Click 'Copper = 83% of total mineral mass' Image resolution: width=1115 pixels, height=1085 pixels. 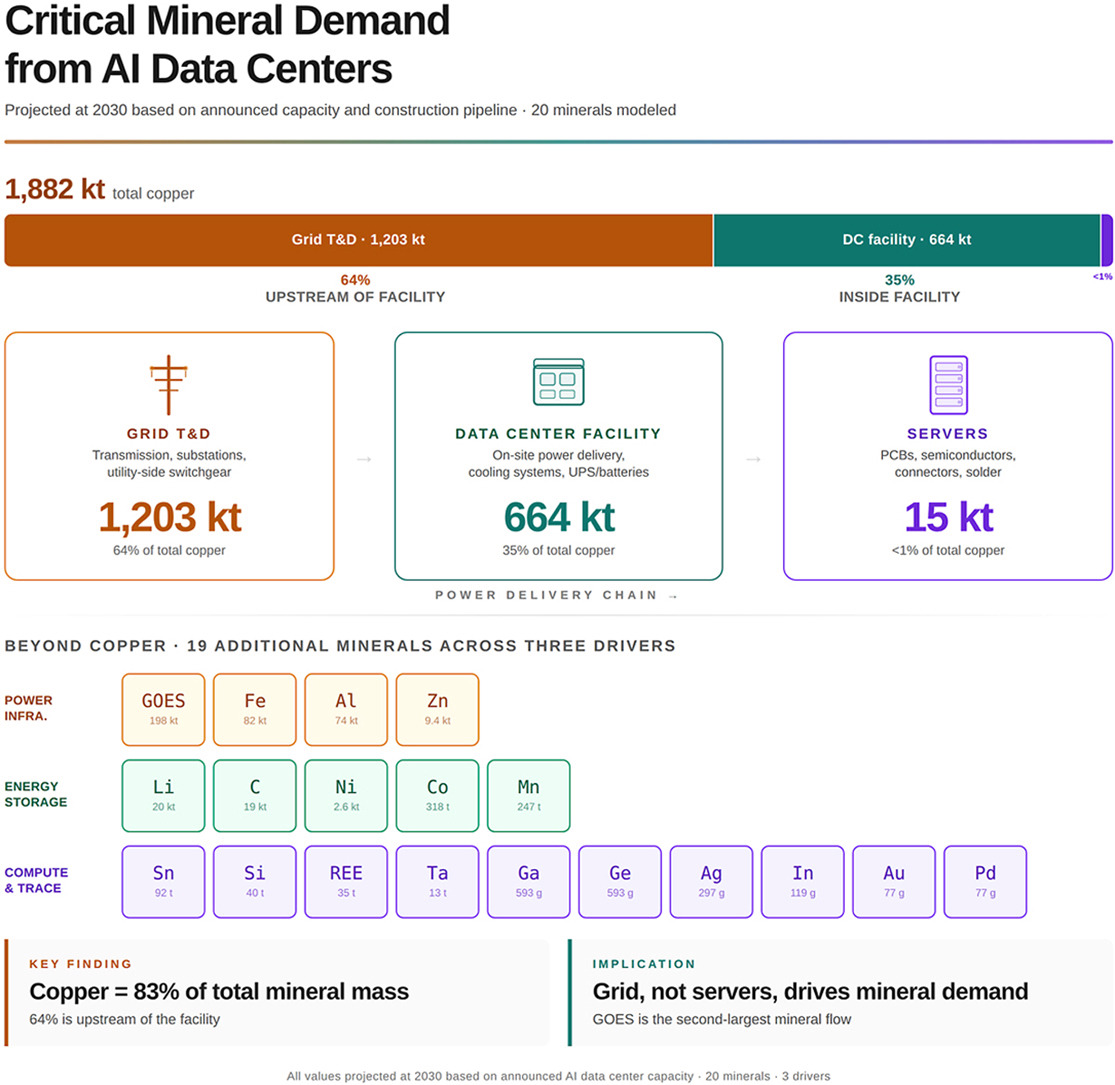[x=219, y=992]
